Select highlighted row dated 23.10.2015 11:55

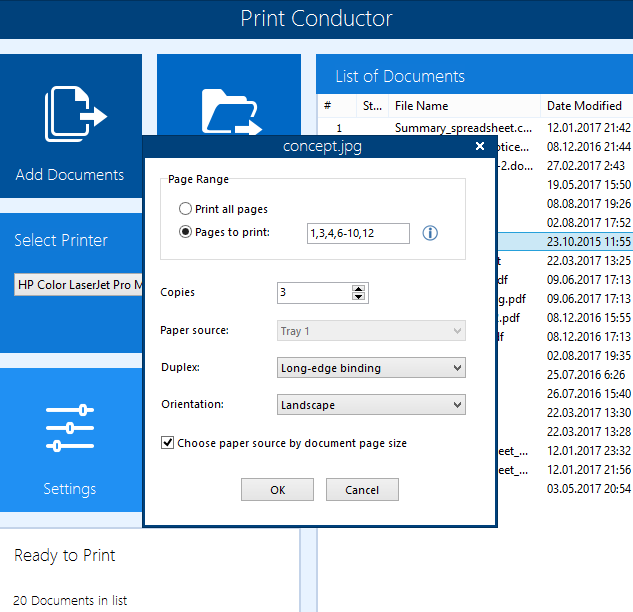click(565, 241)
